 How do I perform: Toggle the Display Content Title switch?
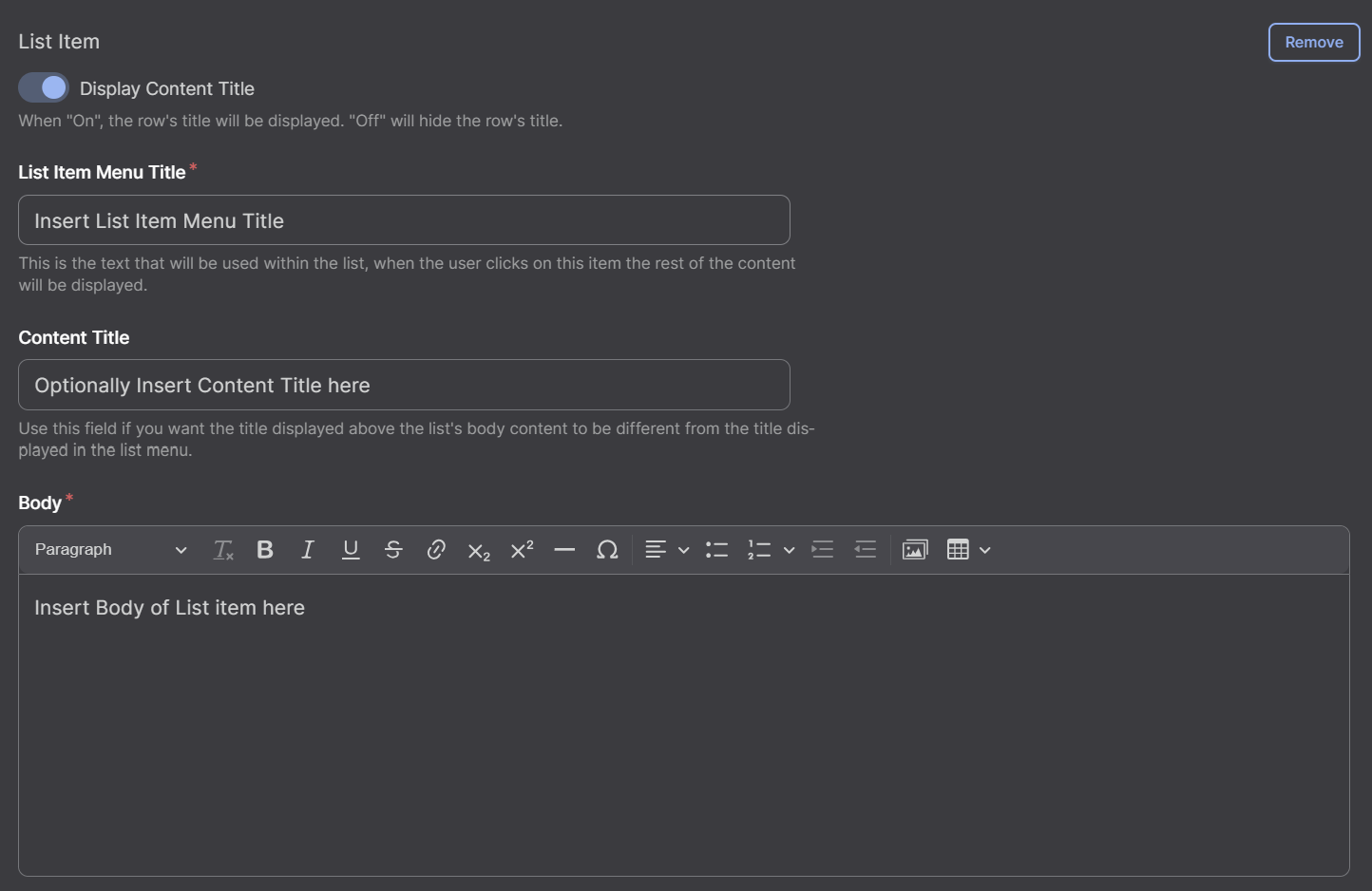[44, 87]
